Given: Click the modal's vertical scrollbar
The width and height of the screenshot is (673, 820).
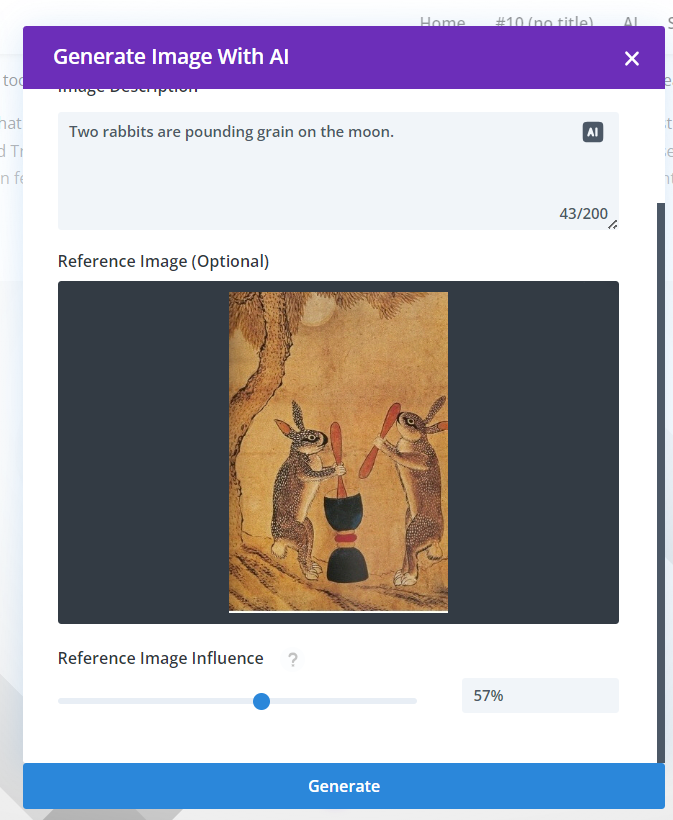Looking at the screenshot, I should click(x=661, y=483).
